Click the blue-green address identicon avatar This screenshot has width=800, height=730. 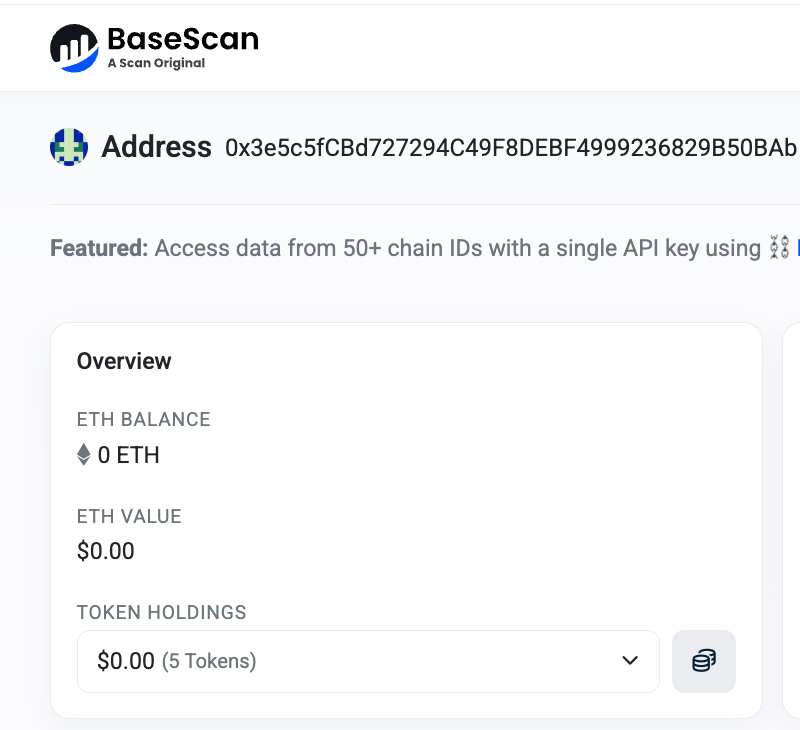coord(69,147)
